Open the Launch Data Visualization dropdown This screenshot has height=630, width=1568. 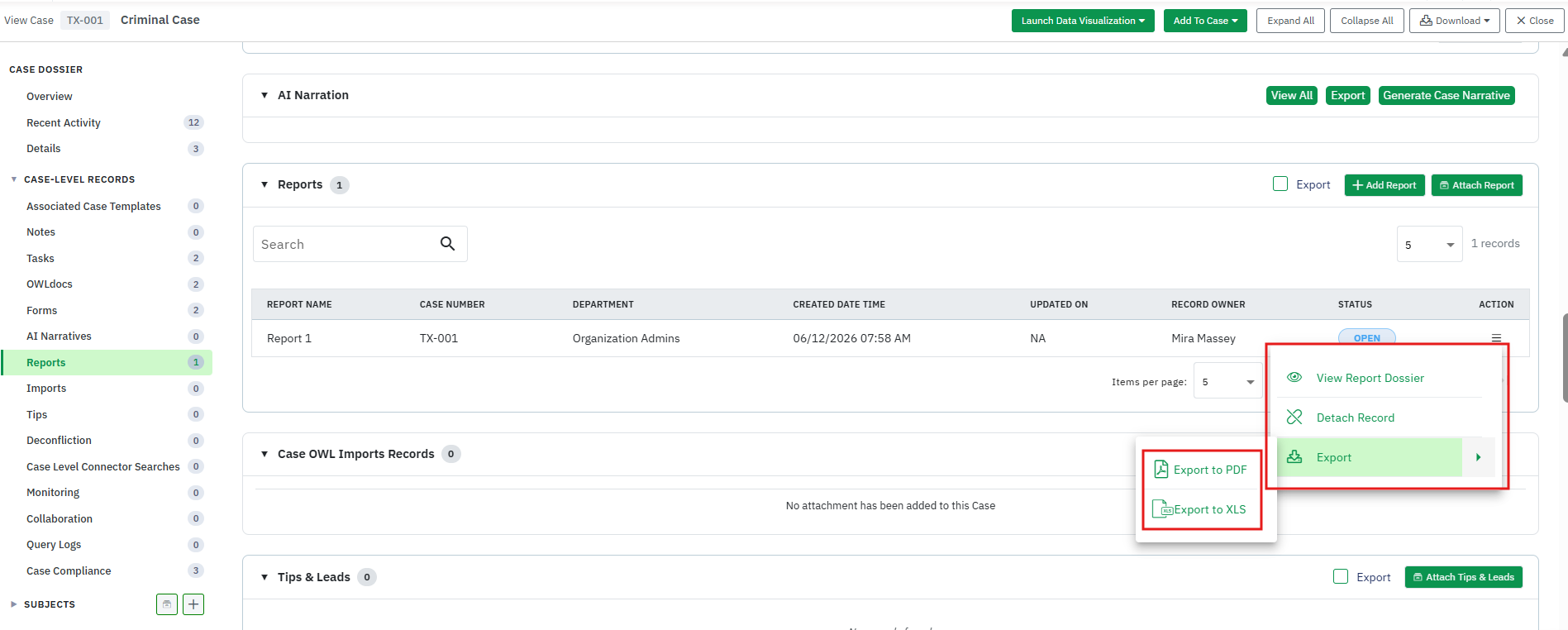1083,21
